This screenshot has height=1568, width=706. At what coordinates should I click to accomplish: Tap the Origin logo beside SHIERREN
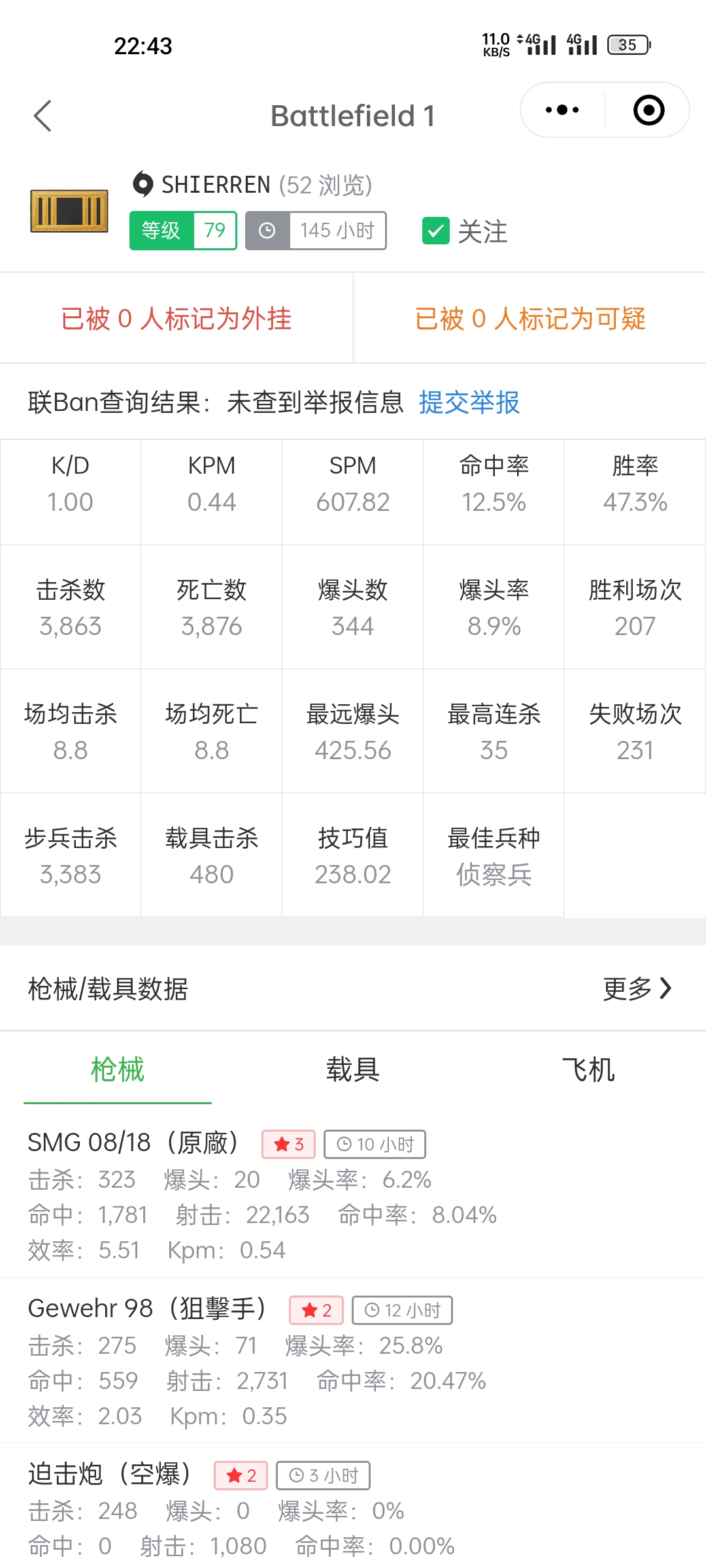pyautogui.click(x=143, y=184)
